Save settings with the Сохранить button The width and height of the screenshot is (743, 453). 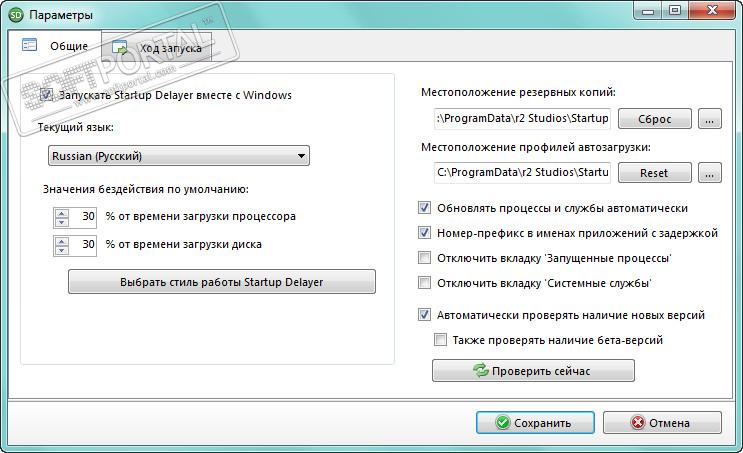(x=535, y=422)
